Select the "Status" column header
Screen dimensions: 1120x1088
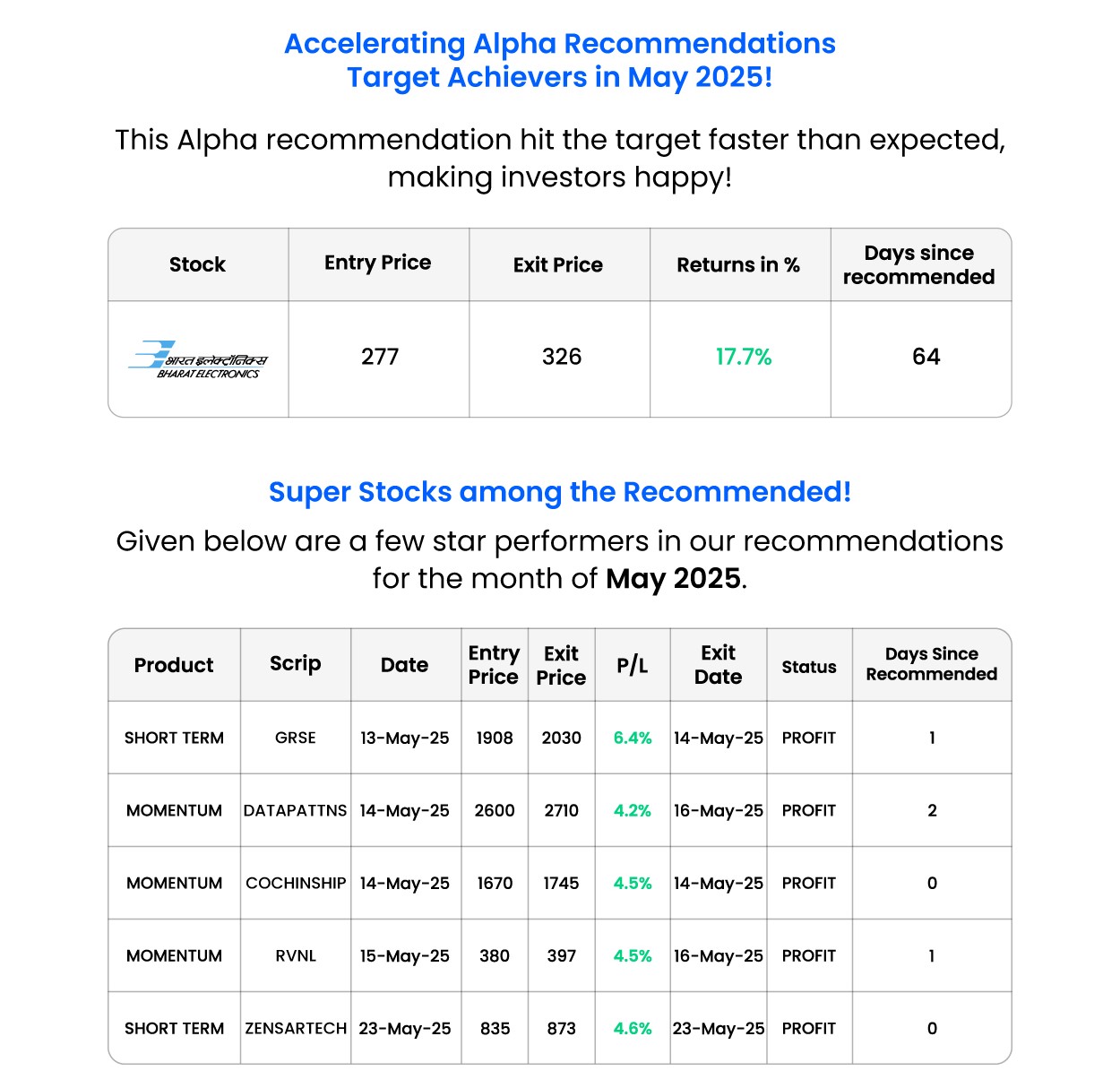[809, 667]
